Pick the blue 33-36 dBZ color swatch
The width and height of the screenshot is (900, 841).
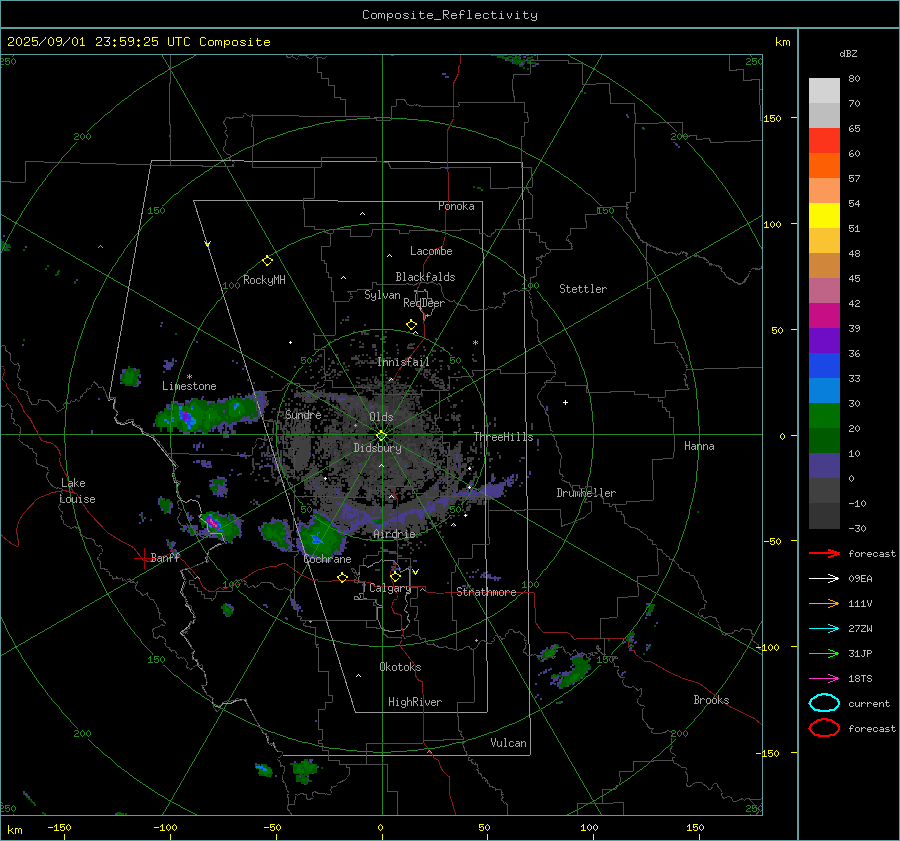[824, 366]
